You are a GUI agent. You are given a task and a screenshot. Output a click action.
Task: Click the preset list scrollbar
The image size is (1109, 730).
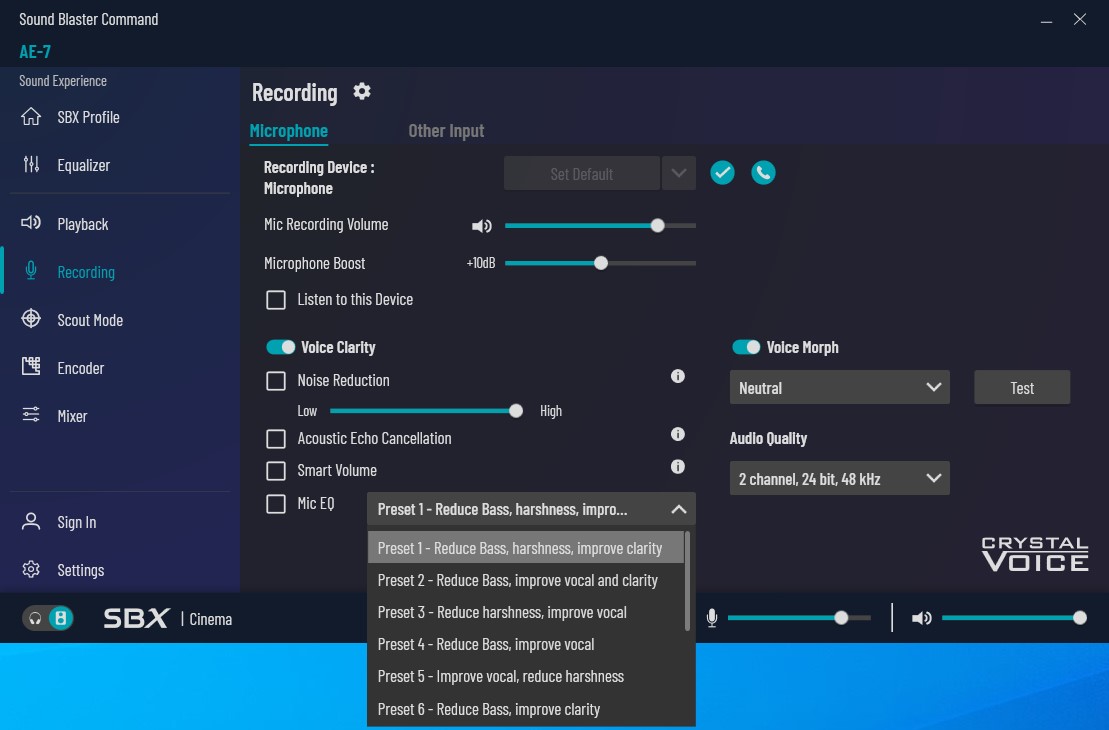687,581
